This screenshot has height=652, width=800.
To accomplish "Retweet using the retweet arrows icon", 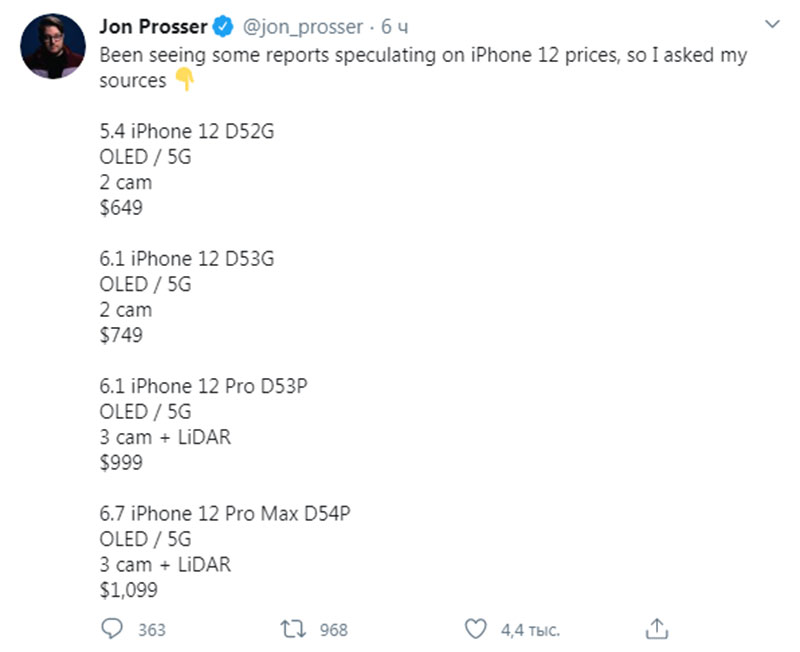I will tap(294, 629).
